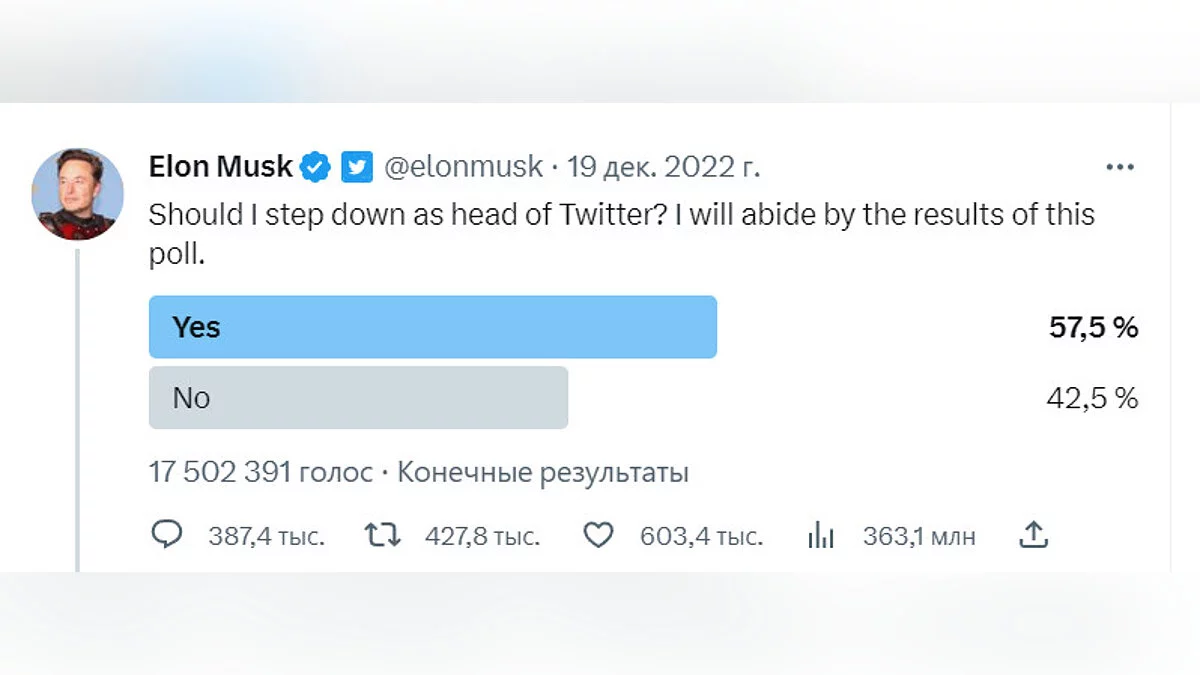Click the 363,1 млн views count
Viewport: 1200px width, 675px height.
[919, 536]
